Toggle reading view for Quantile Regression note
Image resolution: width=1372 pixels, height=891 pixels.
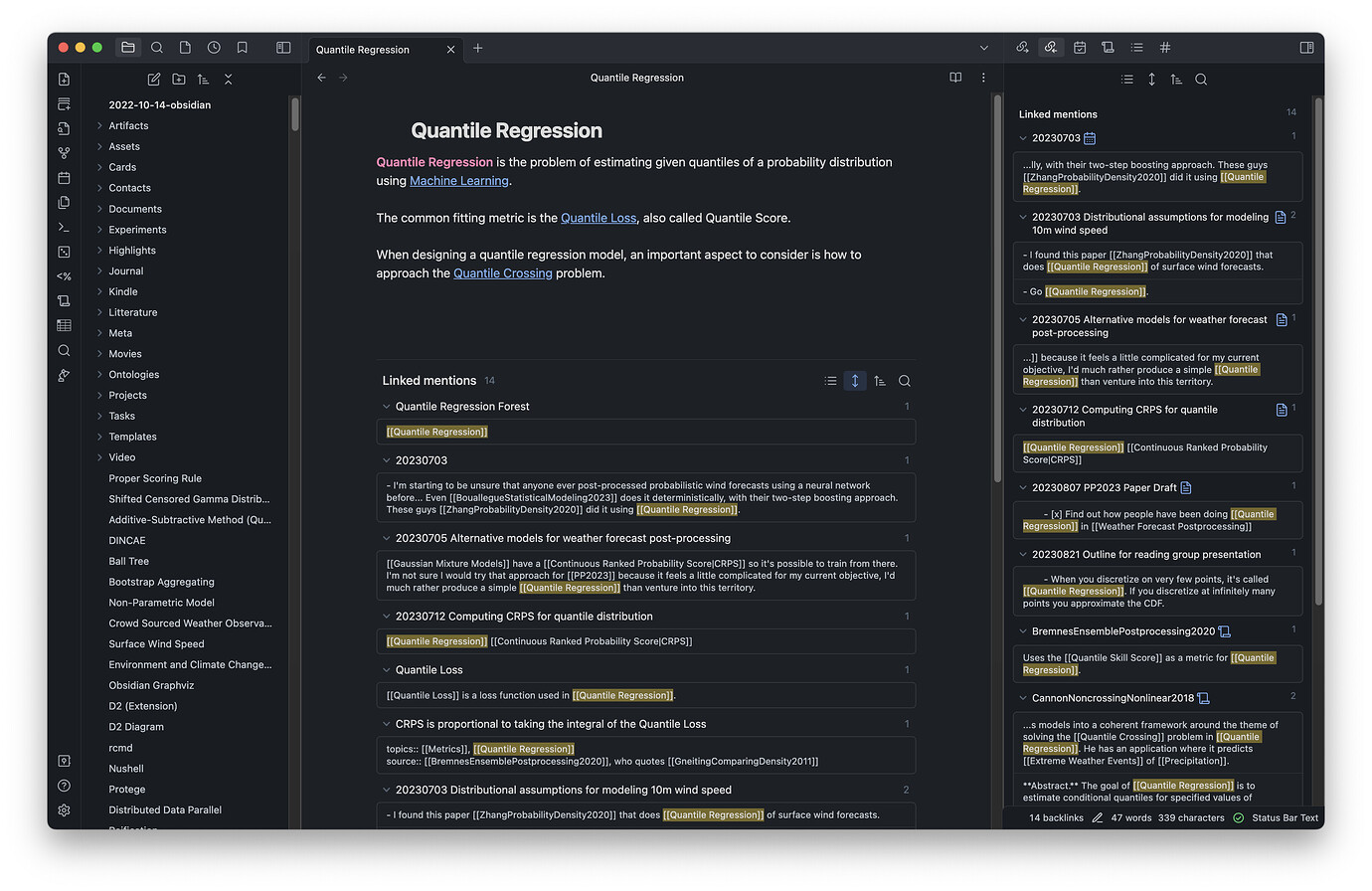[x=954, y=78]
